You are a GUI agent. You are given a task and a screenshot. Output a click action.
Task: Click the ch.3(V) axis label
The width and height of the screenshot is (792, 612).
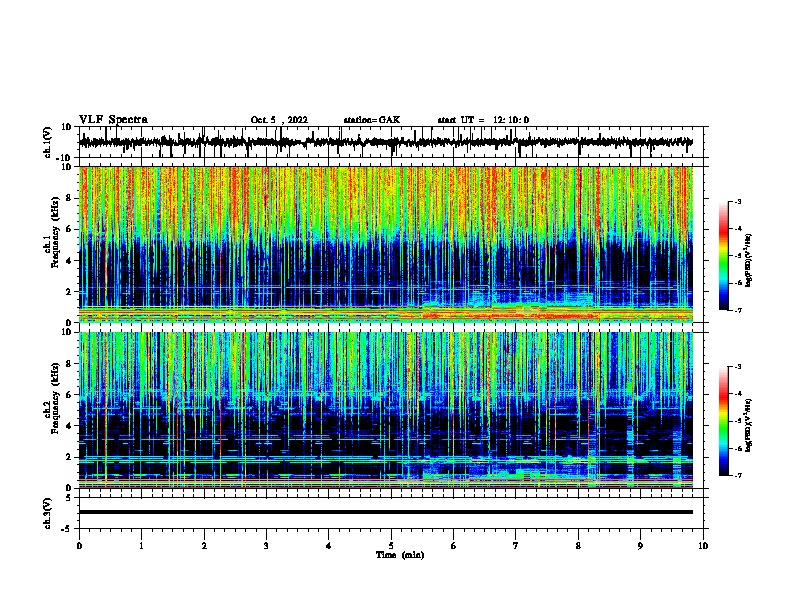(48, 513)
